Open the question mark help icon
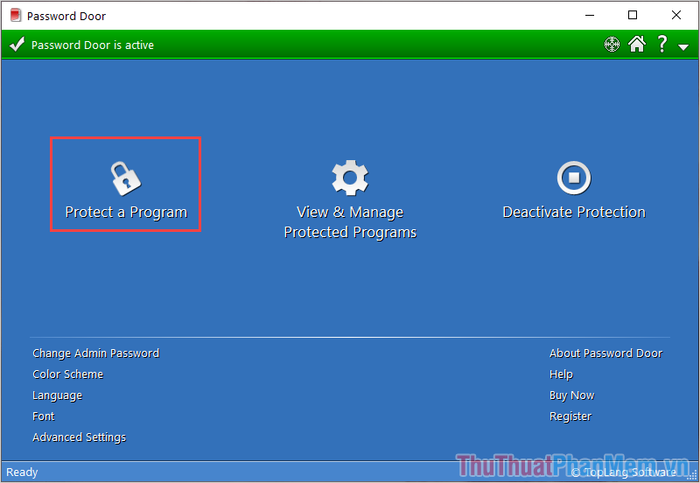This screenshot has width=700, height=483. [662, 44]
